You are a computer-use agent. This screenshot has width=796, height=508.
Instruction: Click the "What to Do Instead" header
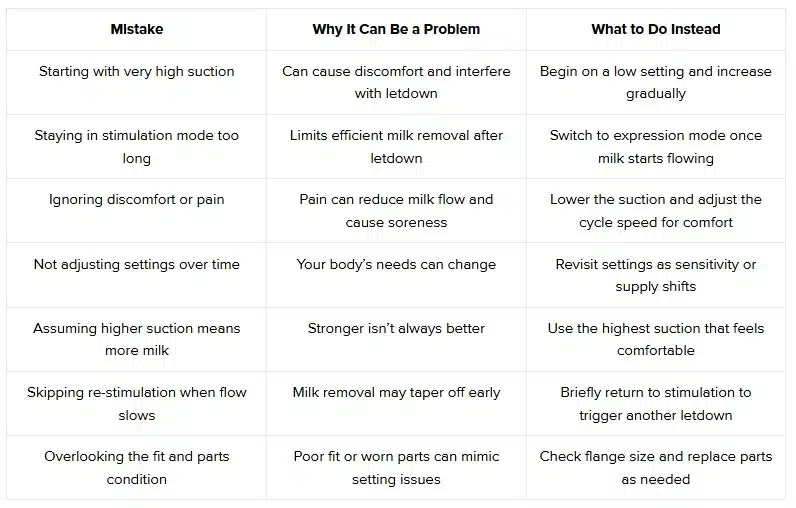coord(655,29)
